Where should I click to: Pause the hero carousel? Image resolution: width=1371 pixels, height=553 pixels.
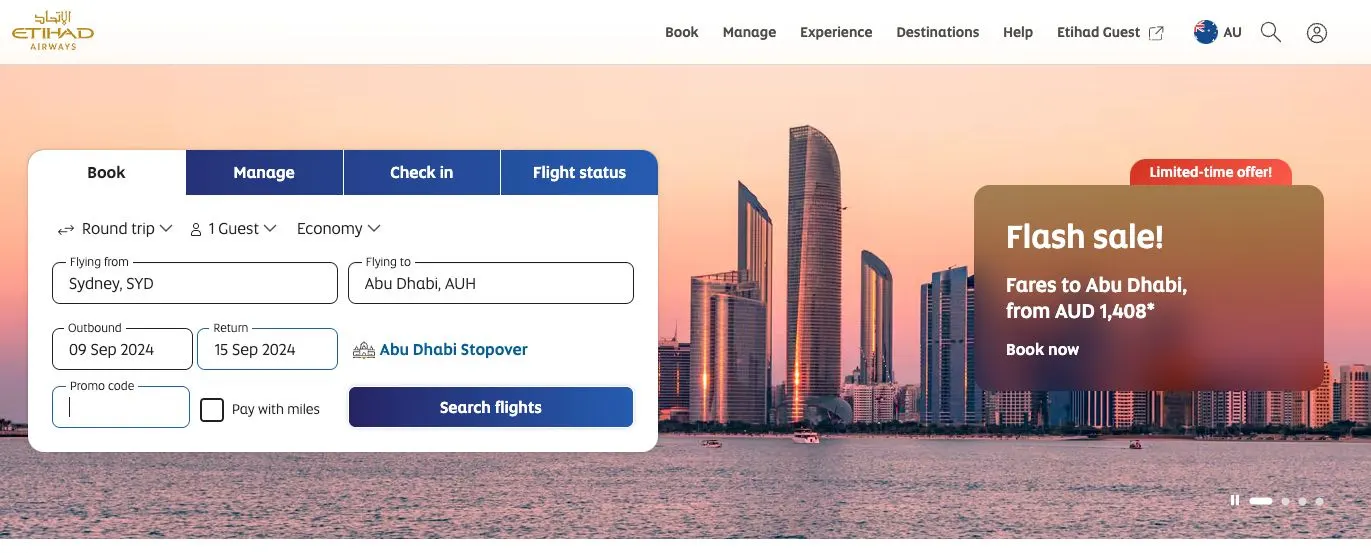click(1235, 500)
